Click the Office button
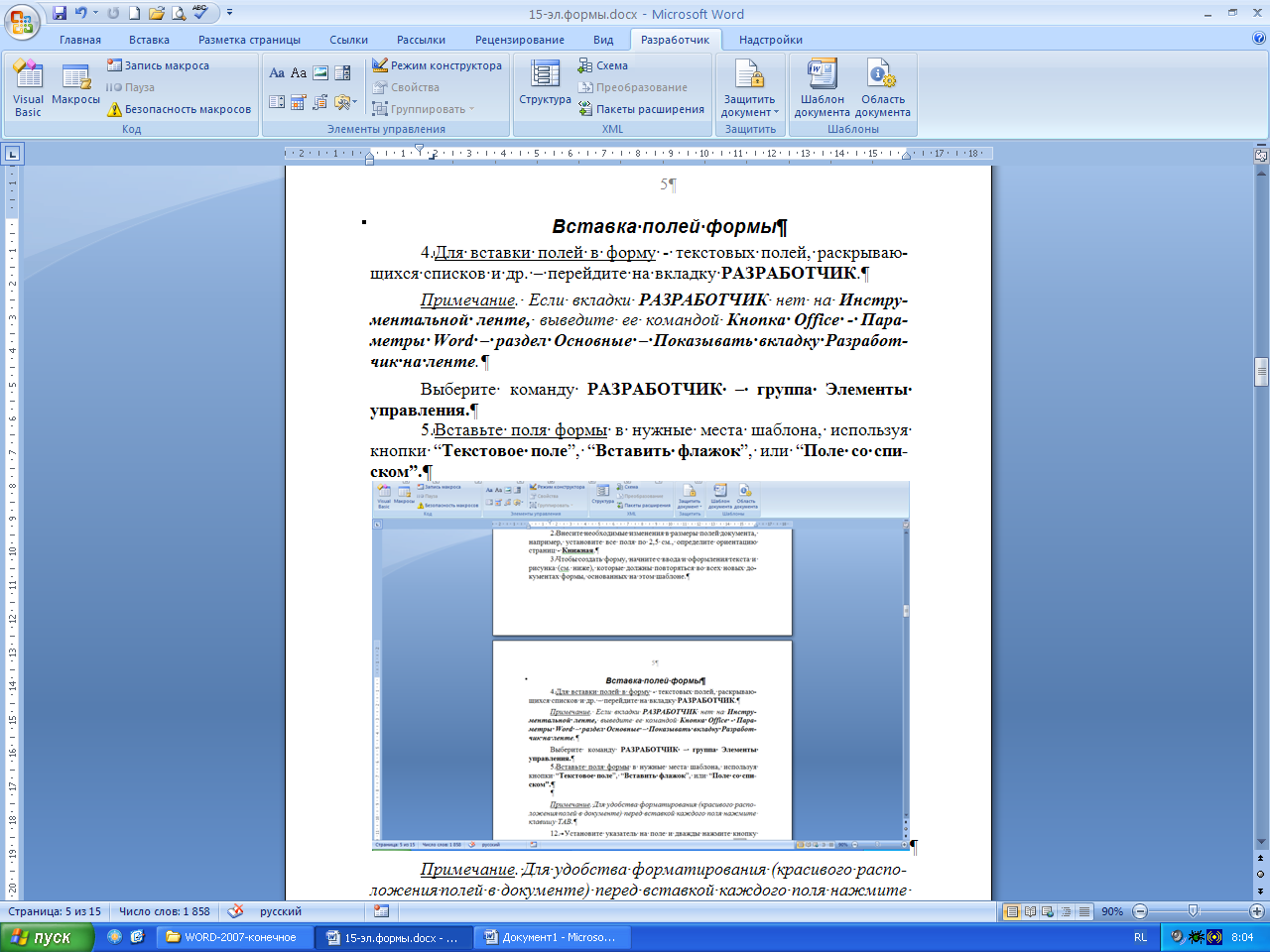 [x=22, y=22]
